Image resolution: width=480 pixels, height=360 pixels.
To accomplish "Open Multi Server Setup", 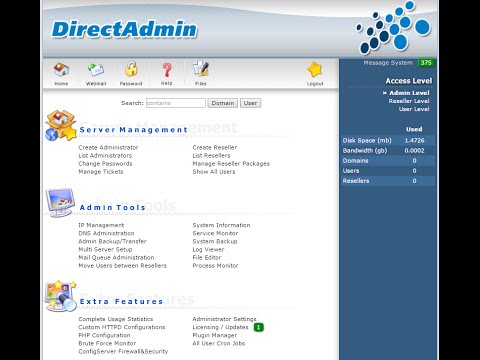I will click(x=105, y=249).
